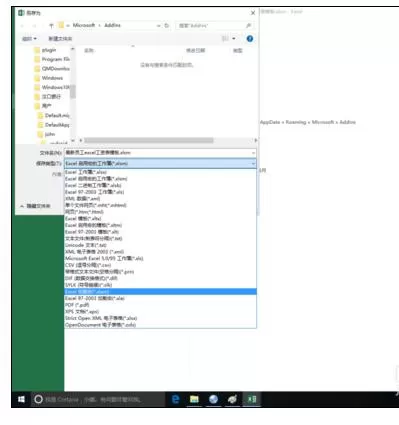Click the Name column header

(x=89, y=50)
